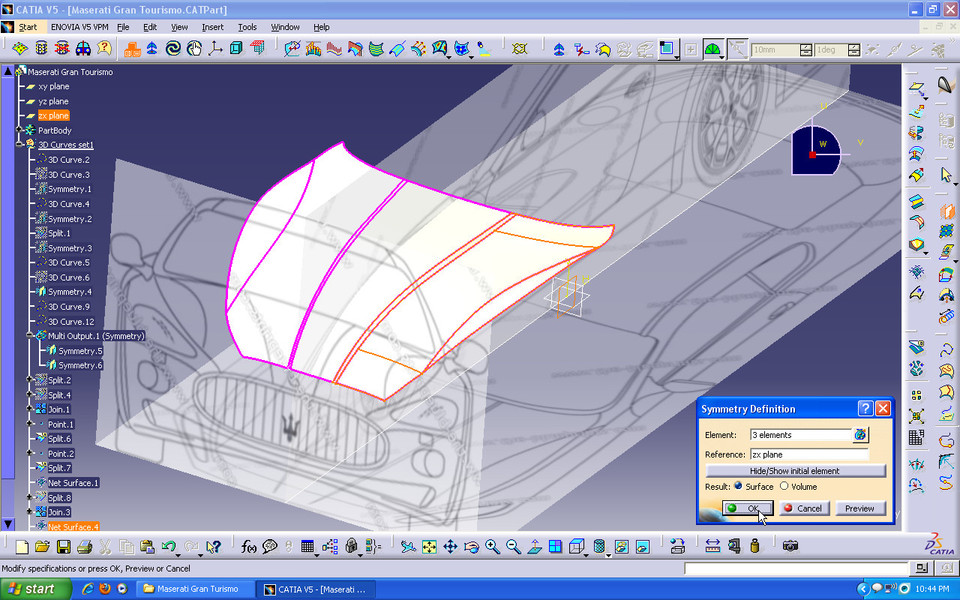Click the Fly Mode airplane icon

pyautogui.click(x=408, y=547)
